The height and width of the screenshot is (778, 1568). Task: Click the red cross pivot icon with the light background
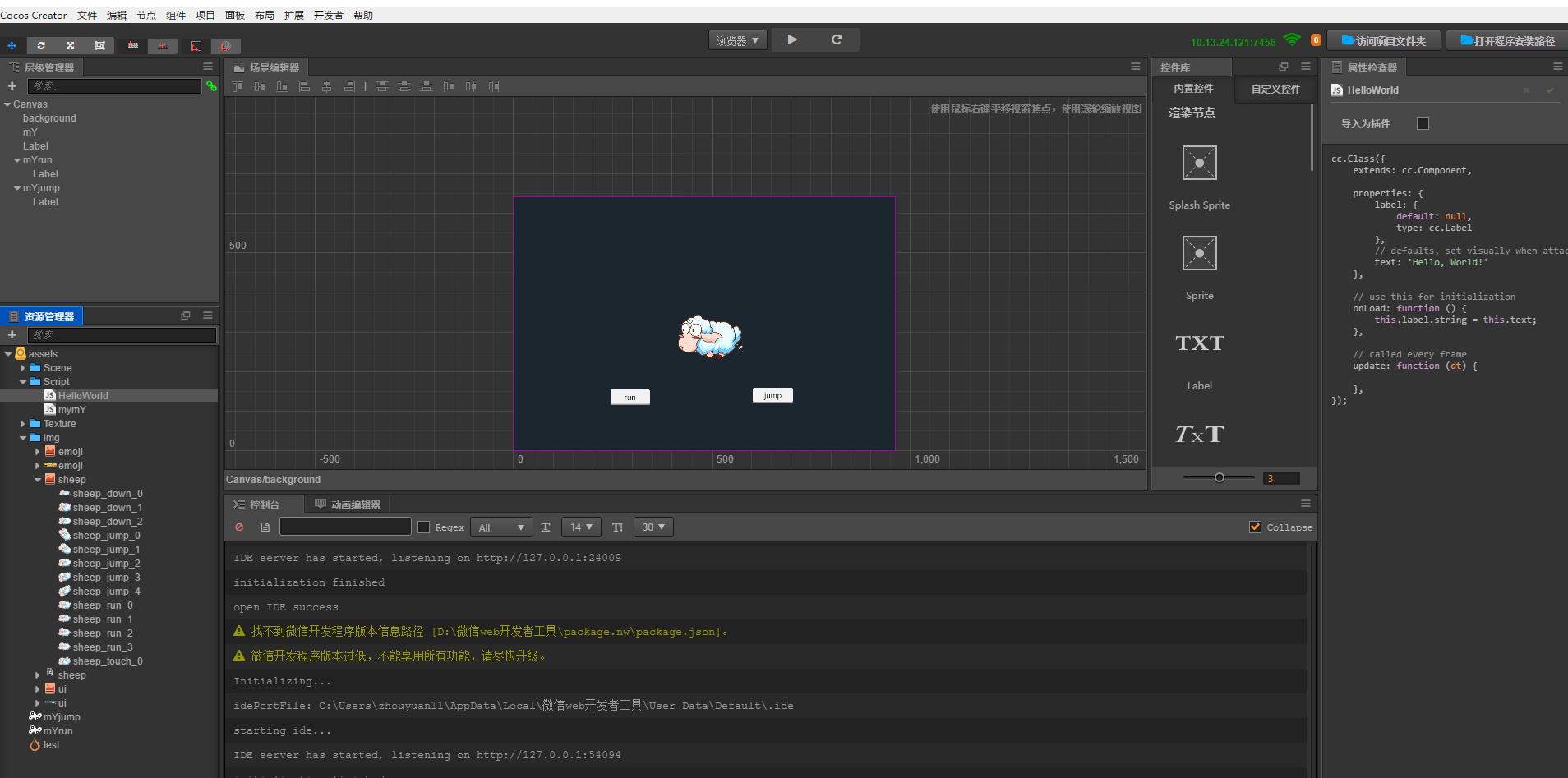coord(163,46)
